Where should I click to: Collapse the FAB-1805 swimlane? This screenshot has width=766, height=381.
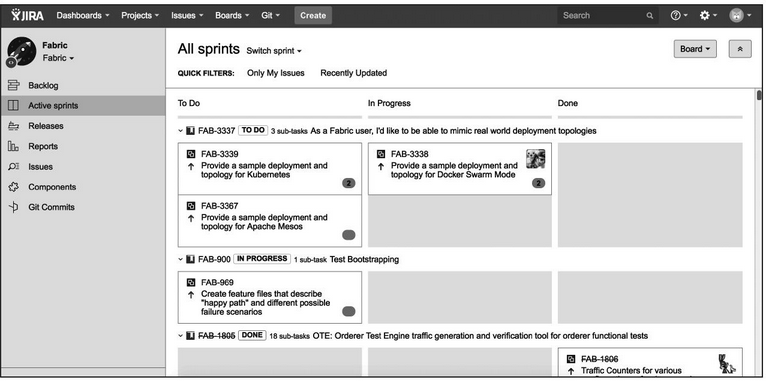(x=181, y=336)
